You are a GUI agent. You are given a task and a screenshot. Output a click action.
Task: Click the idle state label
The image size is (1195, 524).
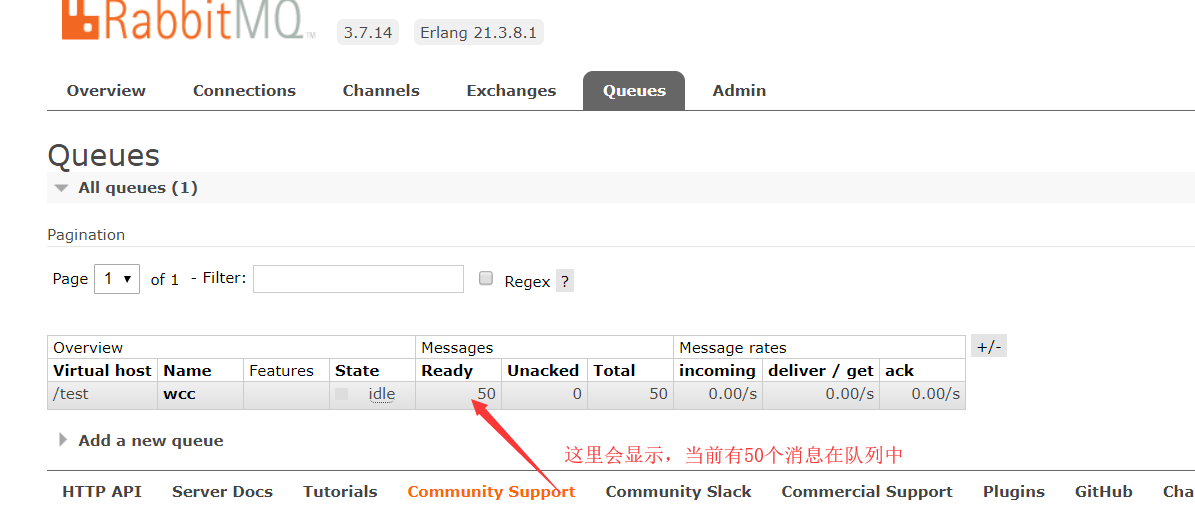coord(381,395)
